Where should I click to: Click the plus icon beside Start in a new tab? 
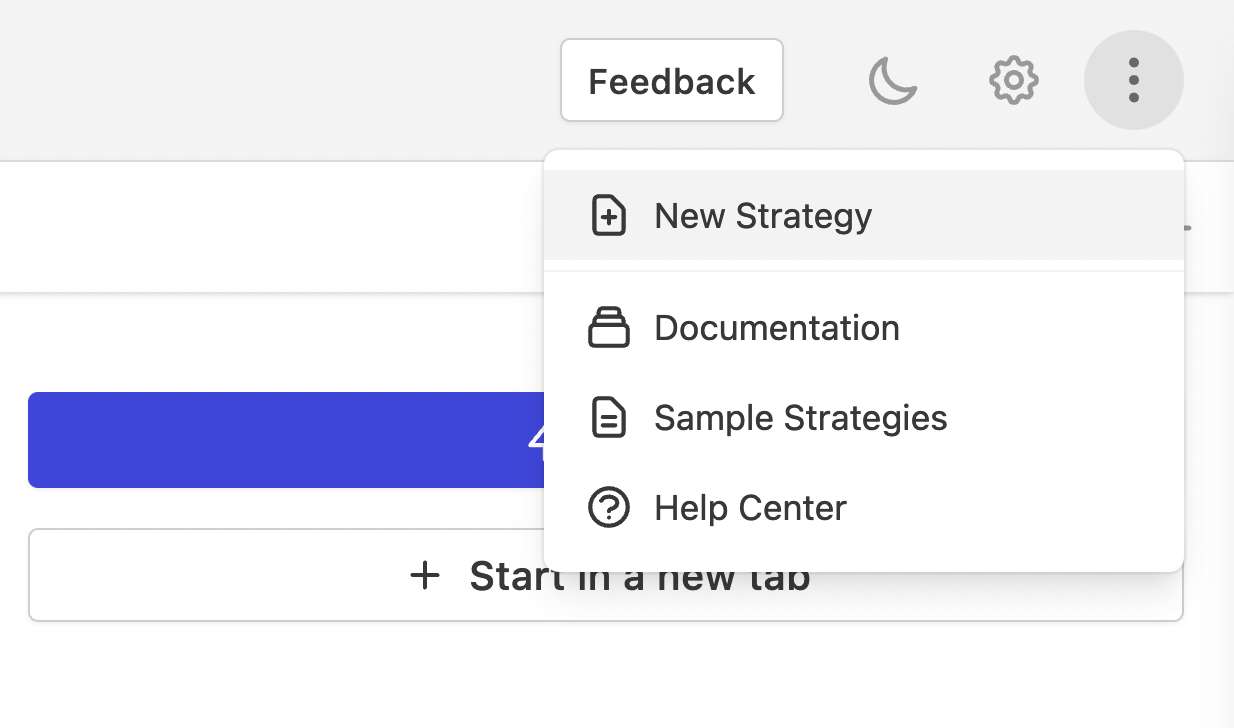coord(425,576)
